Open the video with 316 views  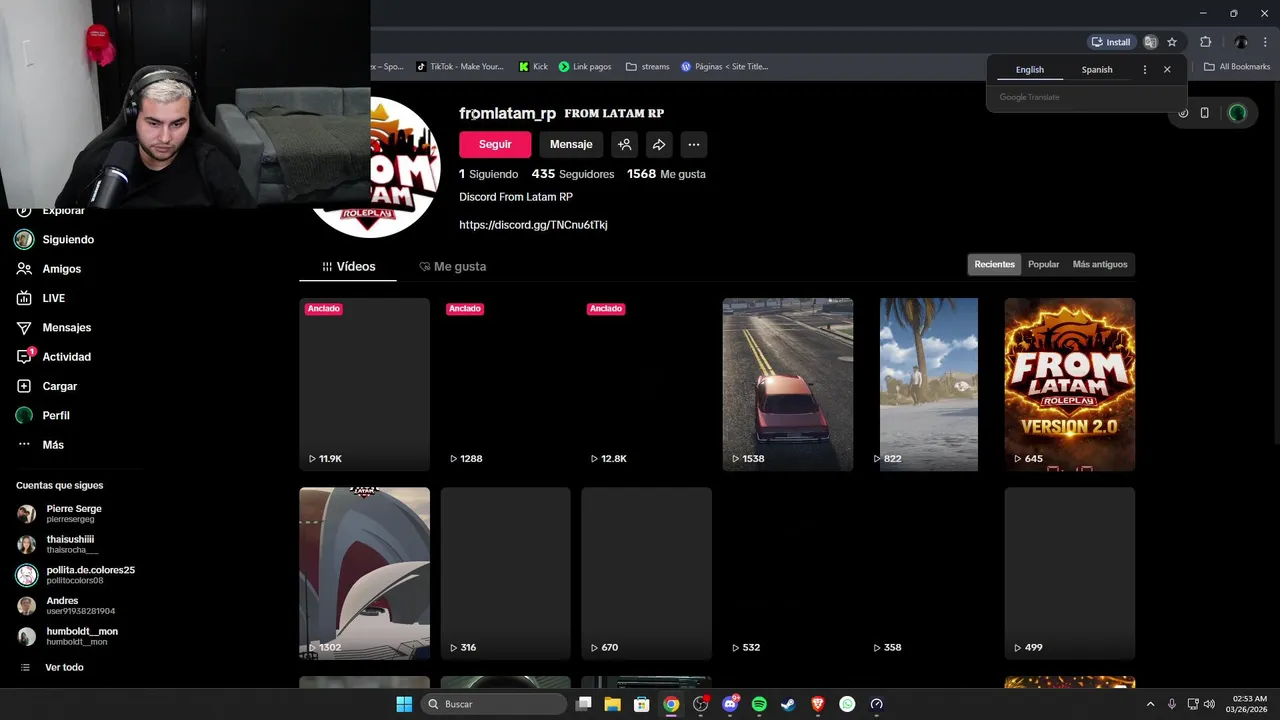(x=505, y=573)
